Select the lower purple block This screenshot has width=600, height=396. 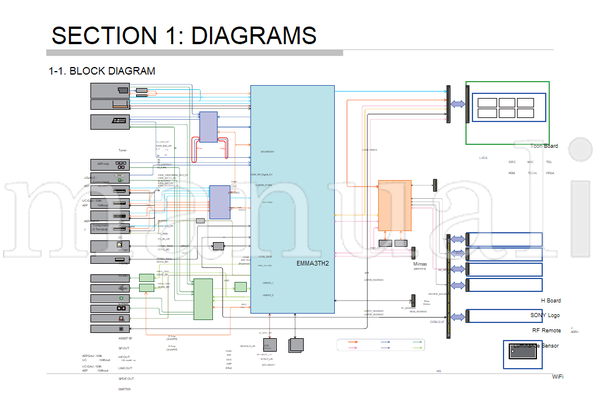pos(220,202)
